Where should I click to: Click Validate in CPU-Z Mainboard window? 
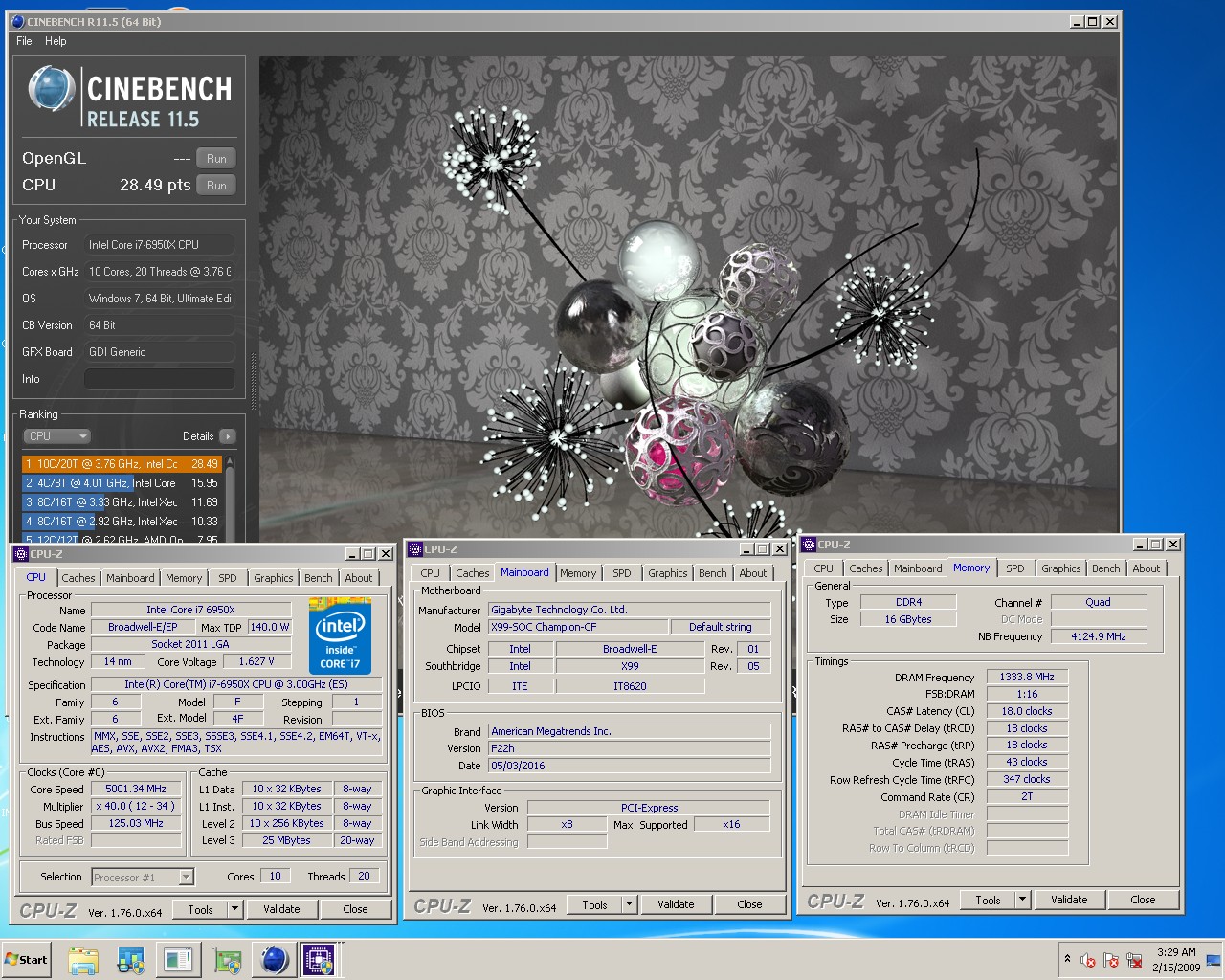pos(676,904)
